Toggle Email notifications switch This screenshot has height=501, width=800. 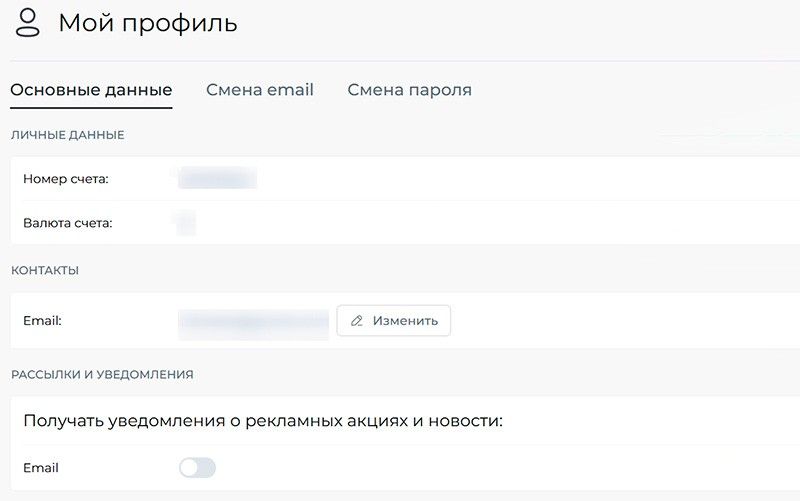pos(197,468)
